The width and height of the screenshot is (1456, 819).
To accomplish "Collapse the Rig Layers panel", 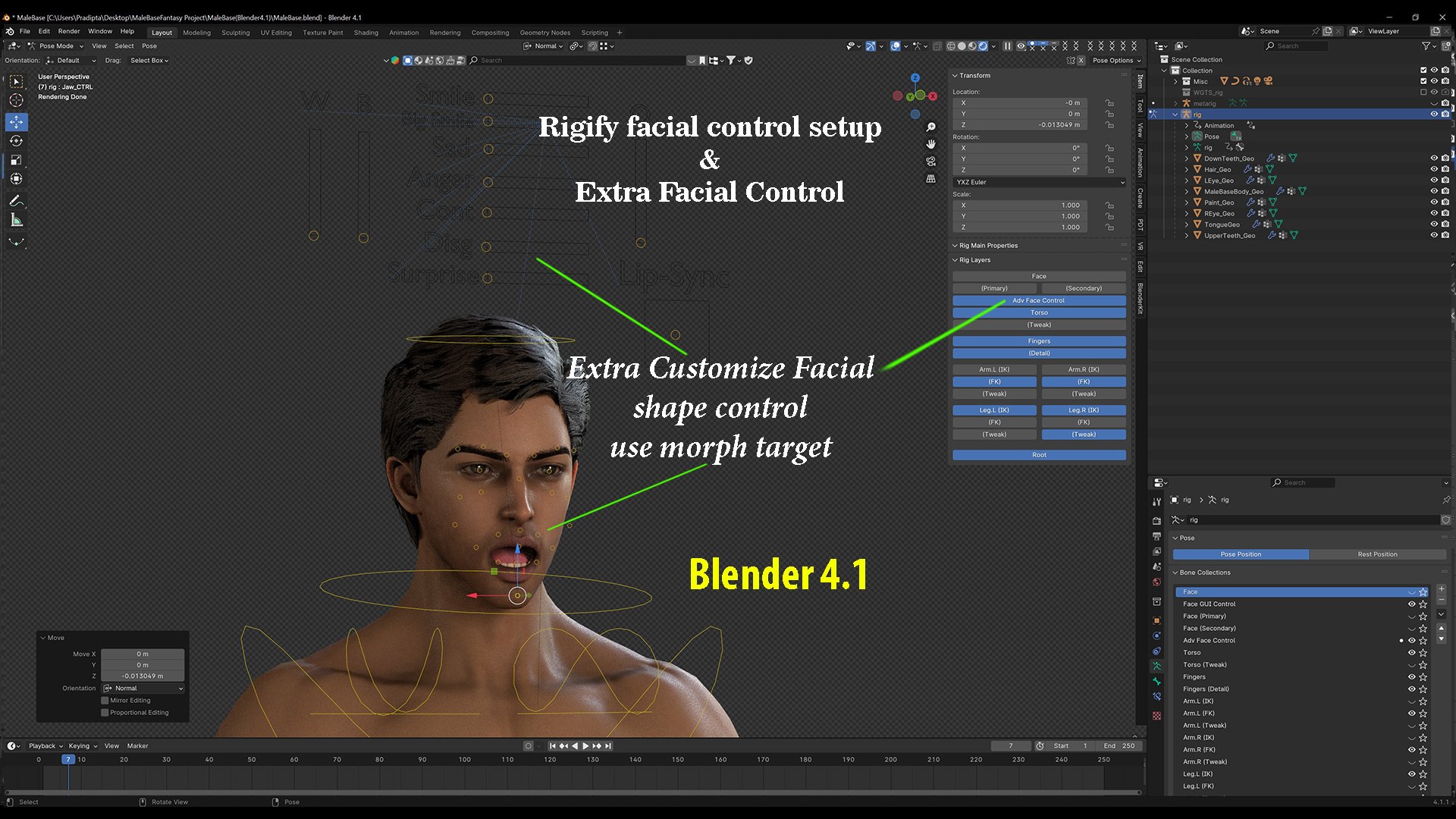I will pyautogui.click(x=974, y=260).
